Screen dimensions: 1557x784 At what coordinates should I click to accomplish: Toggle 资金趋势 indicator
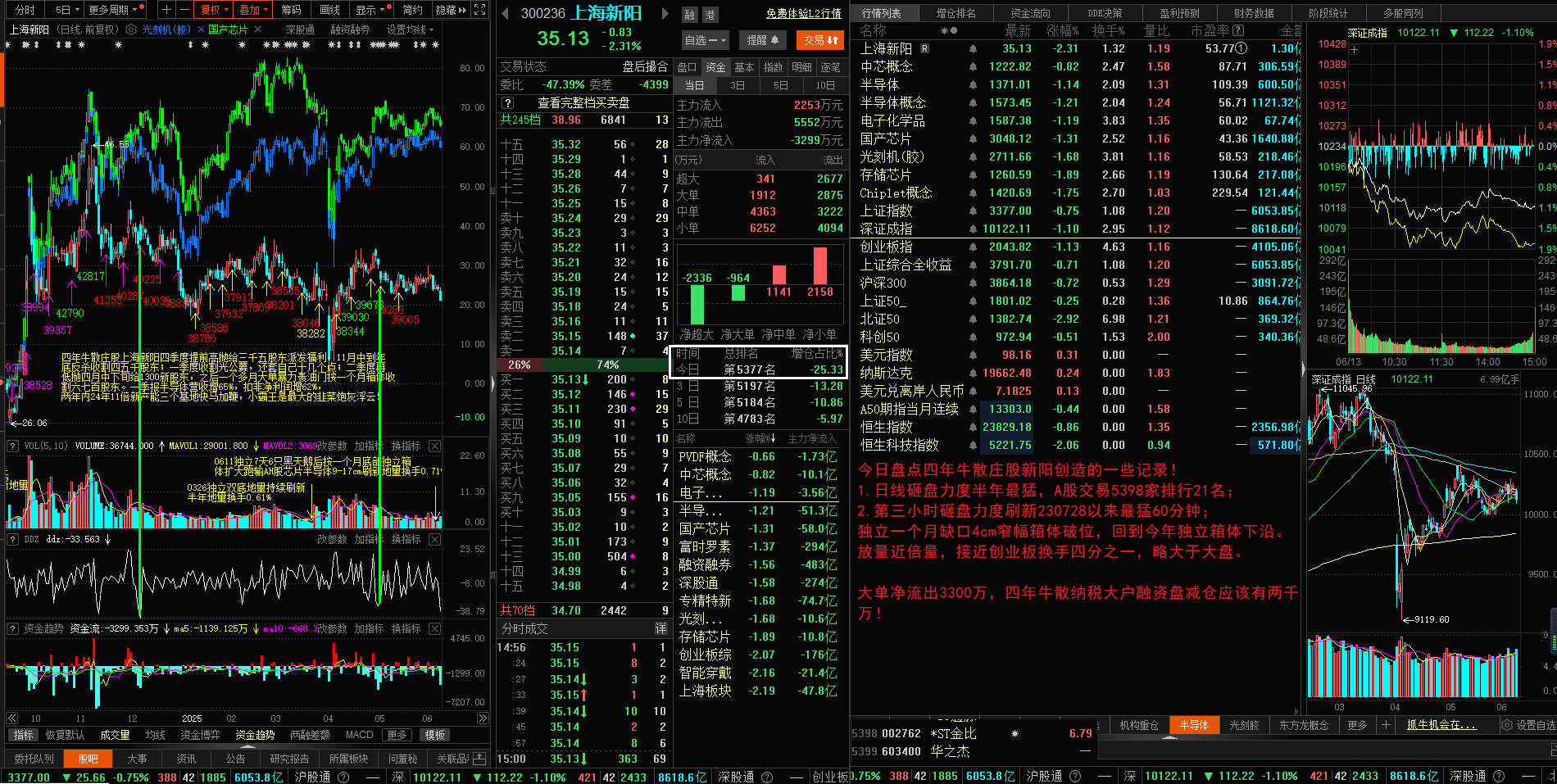coord(255,735)
